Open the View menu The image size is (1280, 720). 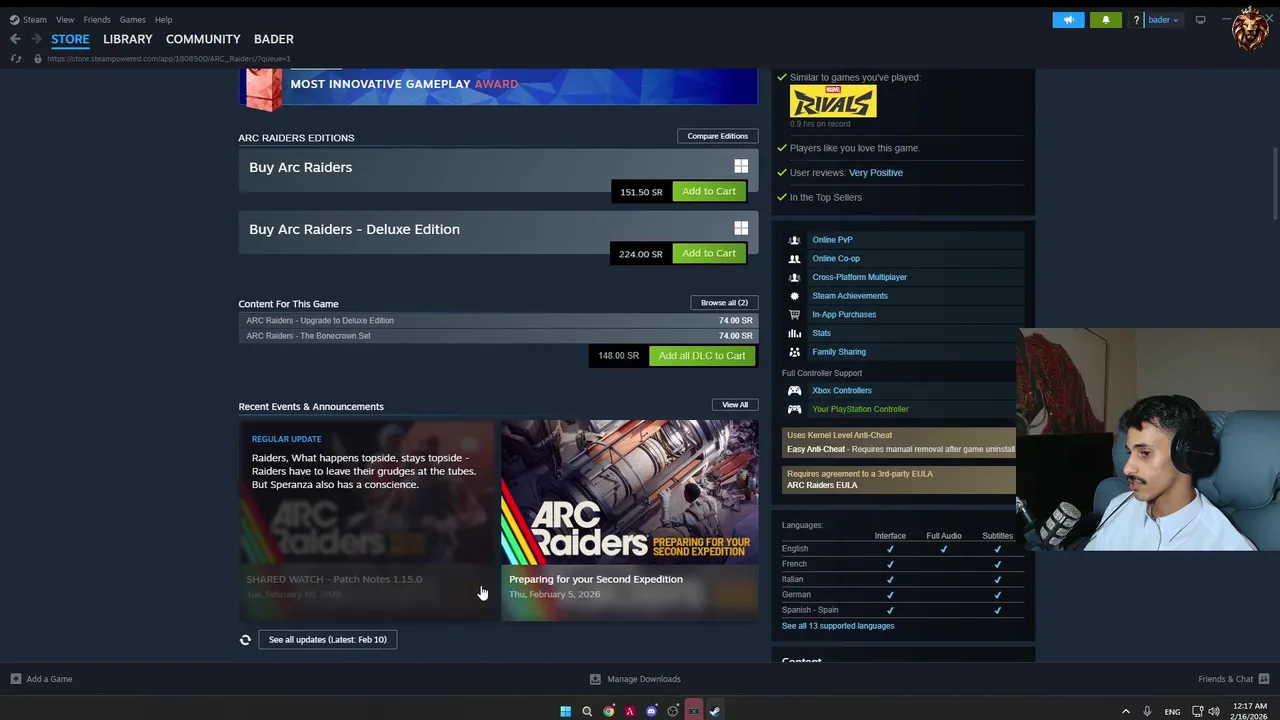click(65, 20)
